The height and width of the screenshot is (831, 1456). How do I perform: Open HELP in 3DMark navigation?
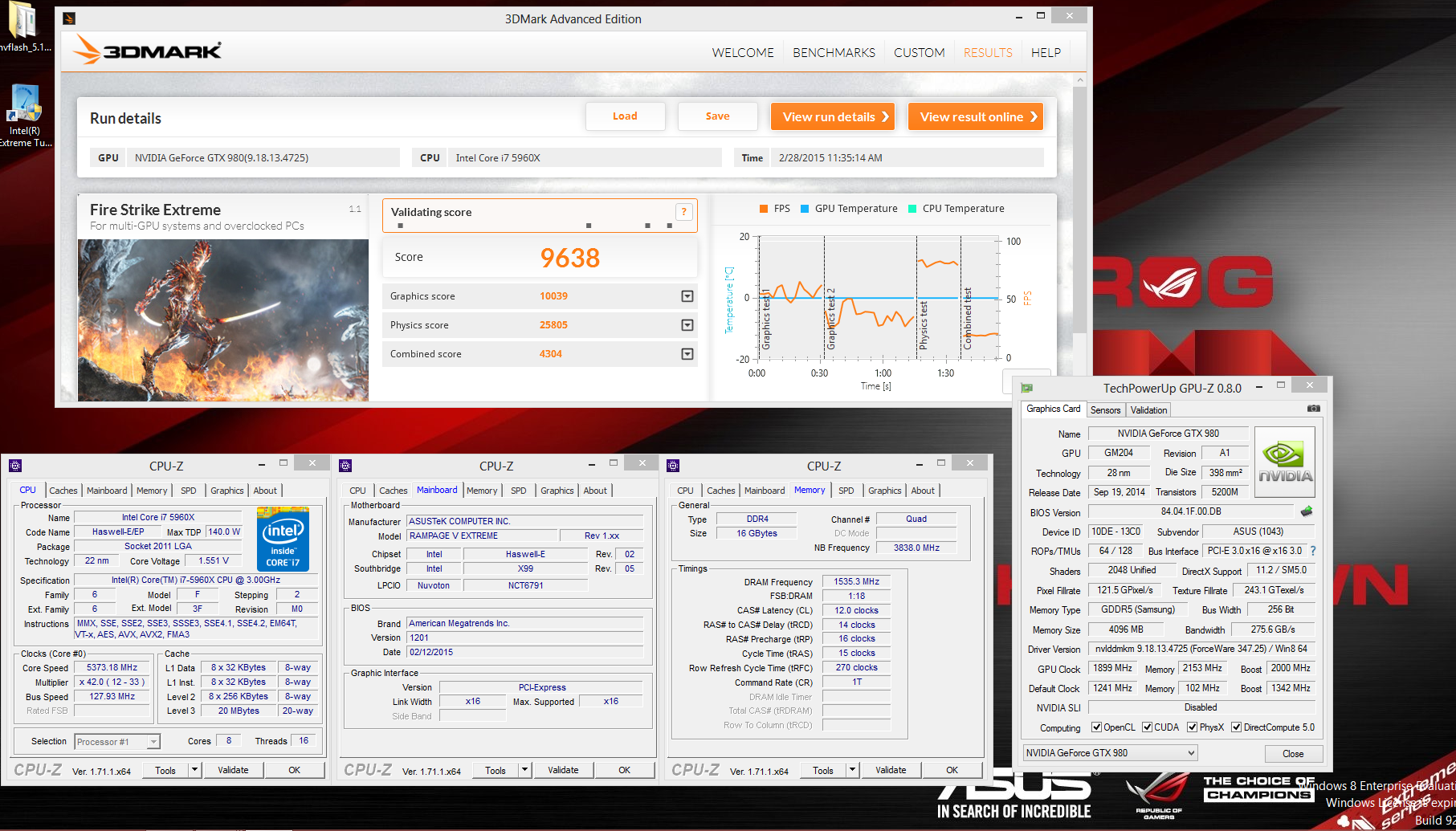click(1046, 52)
